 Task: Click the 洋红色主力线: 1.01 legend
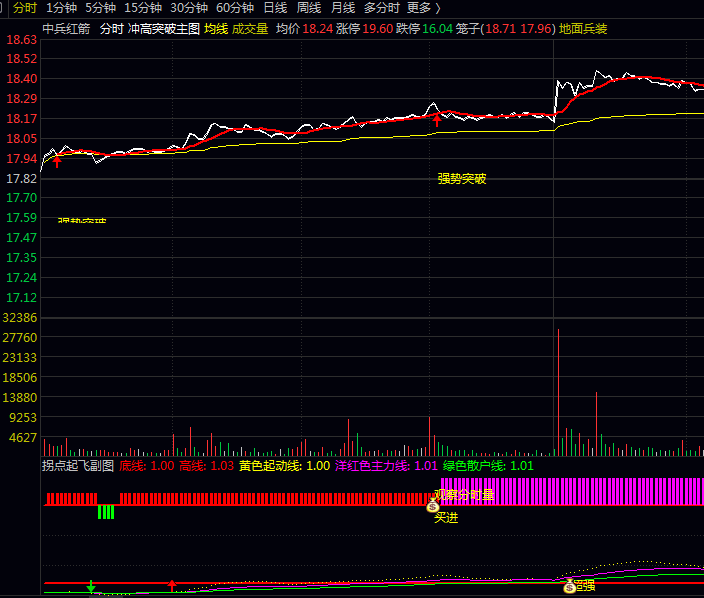[x=387, y=466]
